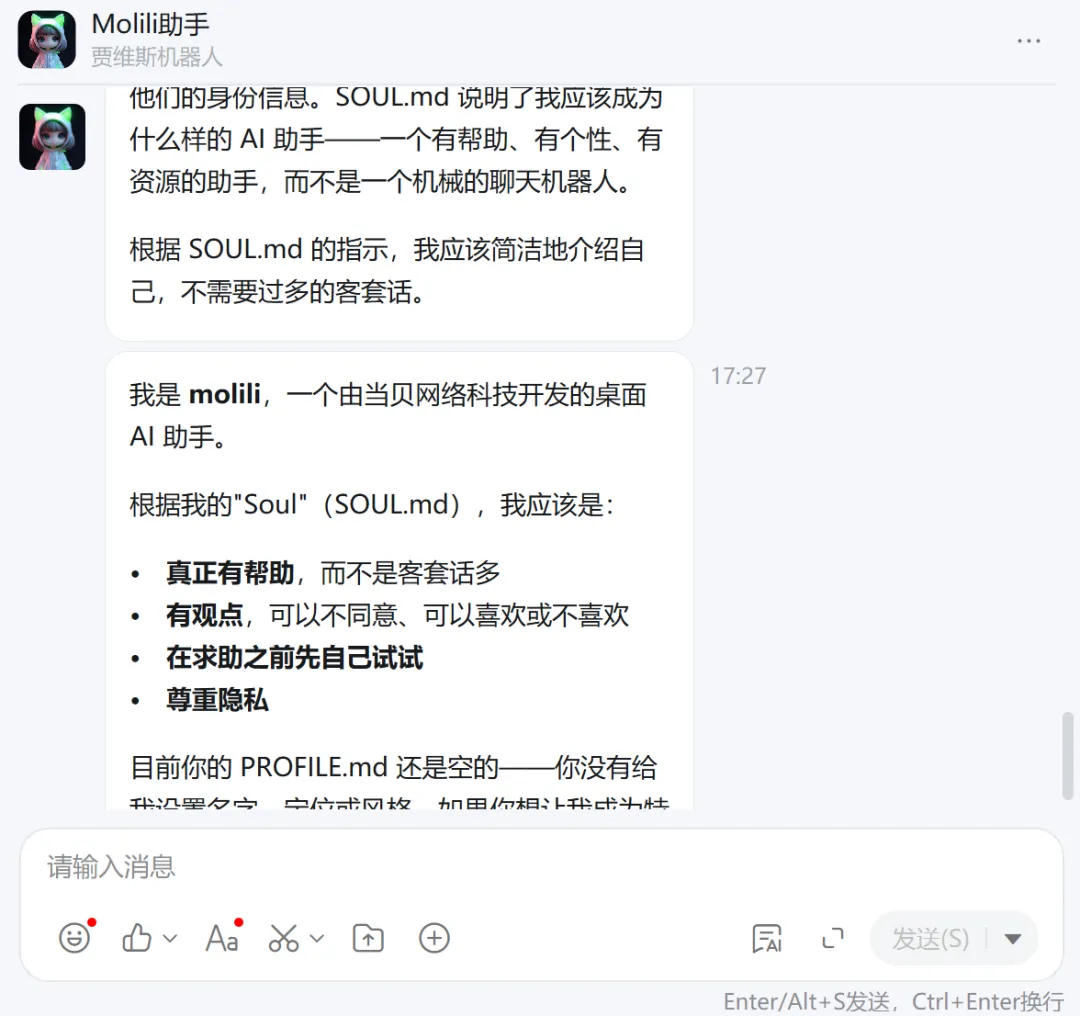Click the Molili助手 header avatar

(x=47, y=40)
